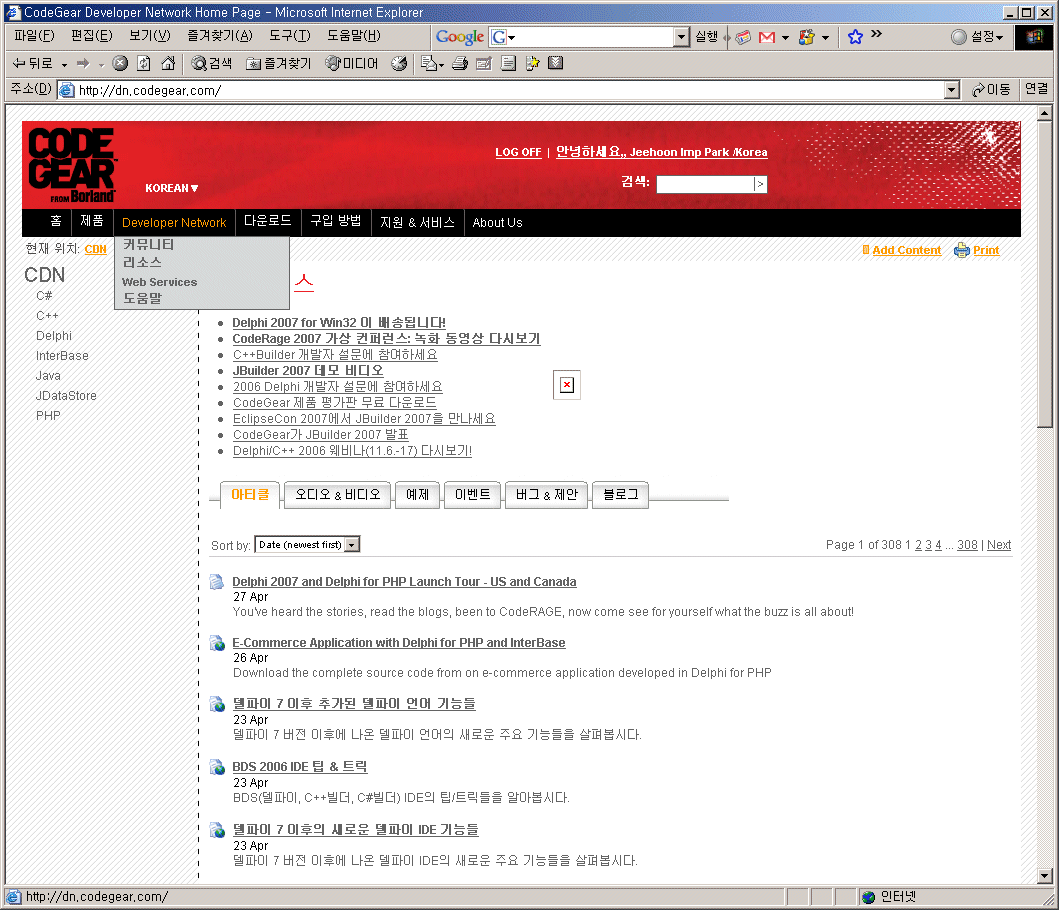This screenshot has width=1059, height=910.
Task: Click the printer icon next to Print link
Action: coord(962,250)
